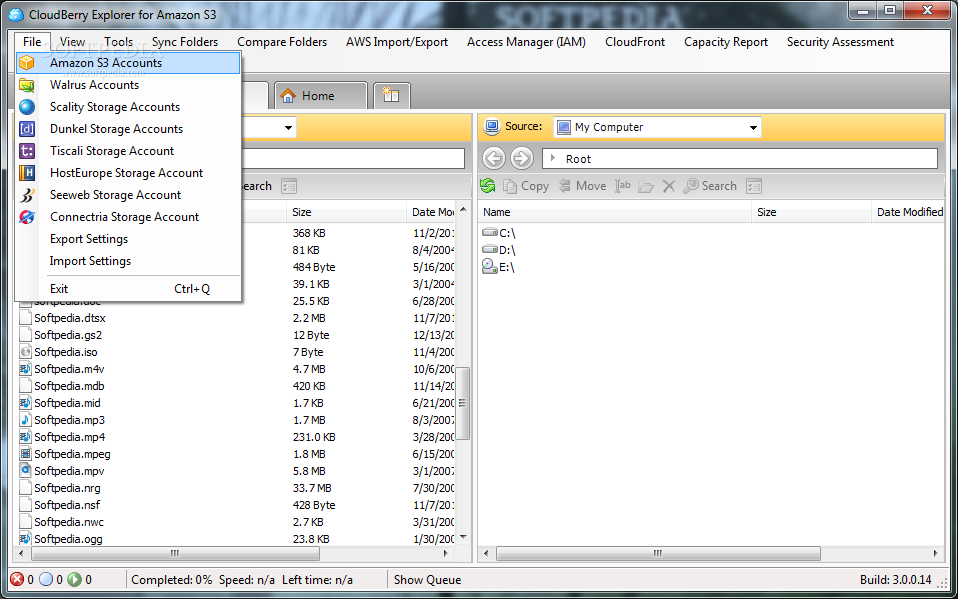Viewport: 958px width, 599px height.
Task: Click the red failed tasks status icon
Action: coord(17,579)
